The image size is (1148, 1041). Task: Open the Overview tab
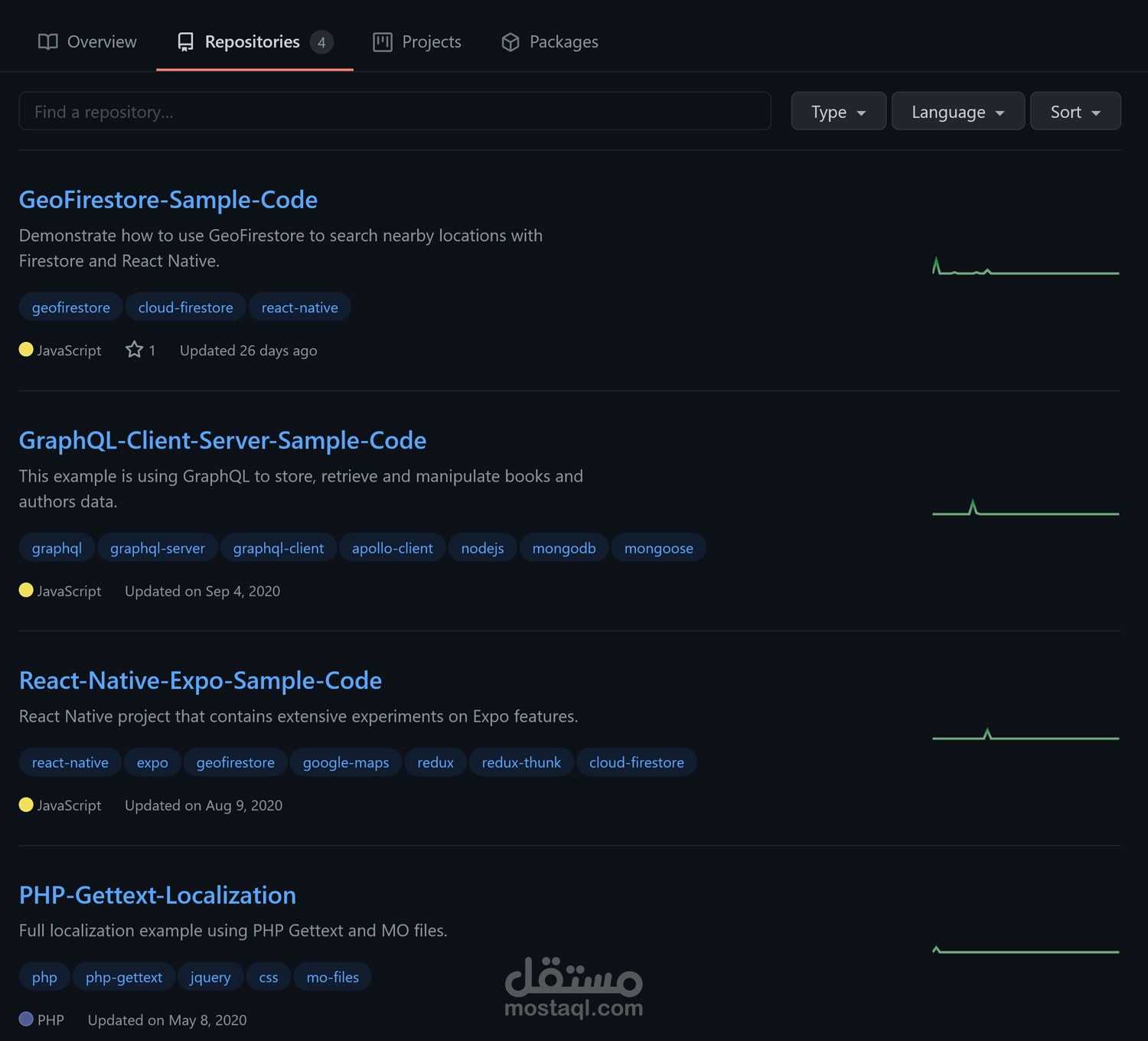point(86,42)
